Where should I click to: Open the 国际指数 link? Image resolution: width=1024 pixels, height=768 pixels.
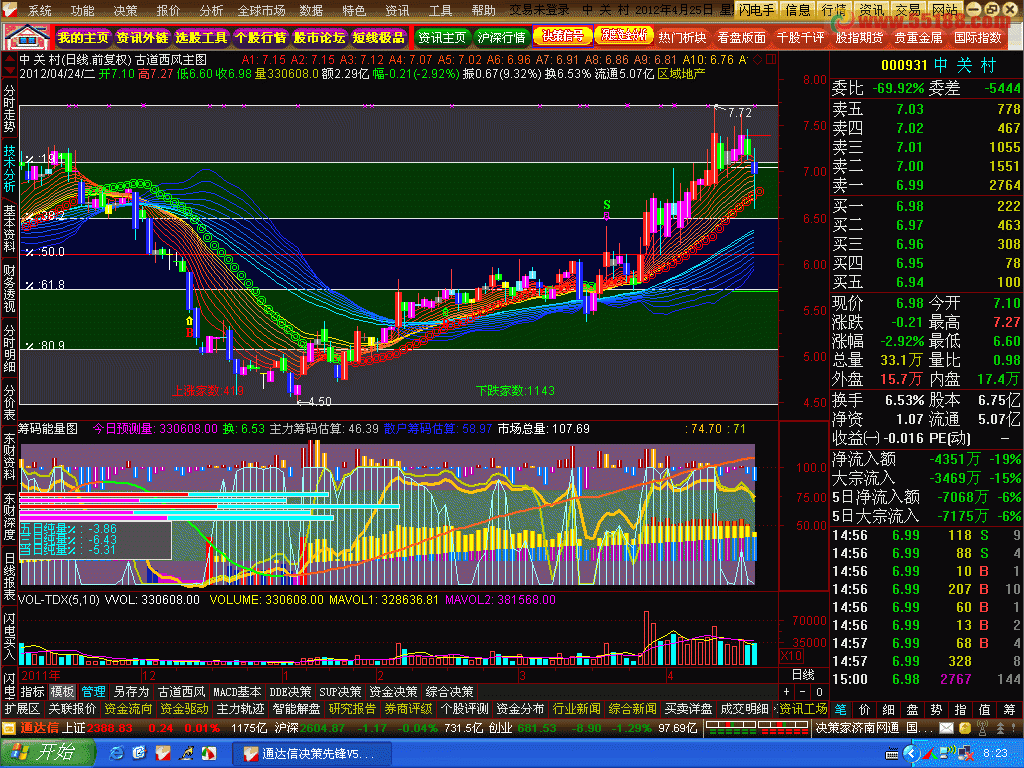point(978,37)
